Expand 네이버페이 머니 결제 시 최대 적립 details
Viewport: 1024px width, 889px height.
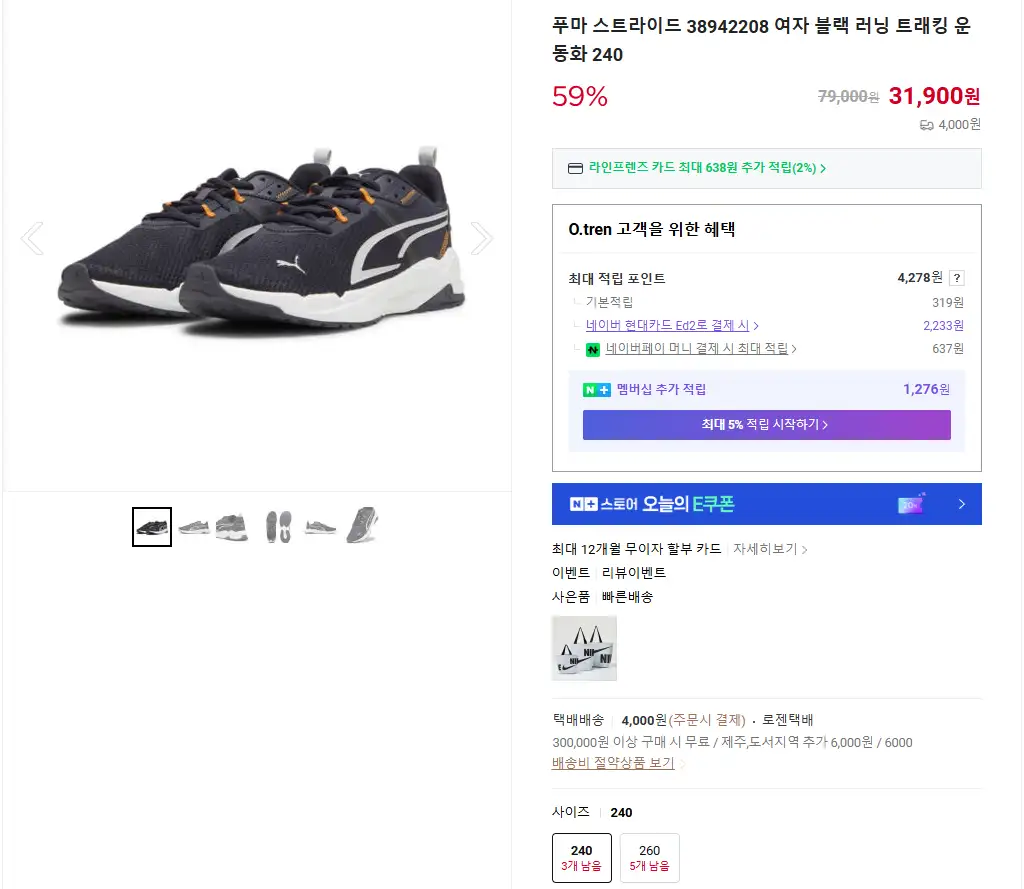[700, 349]
